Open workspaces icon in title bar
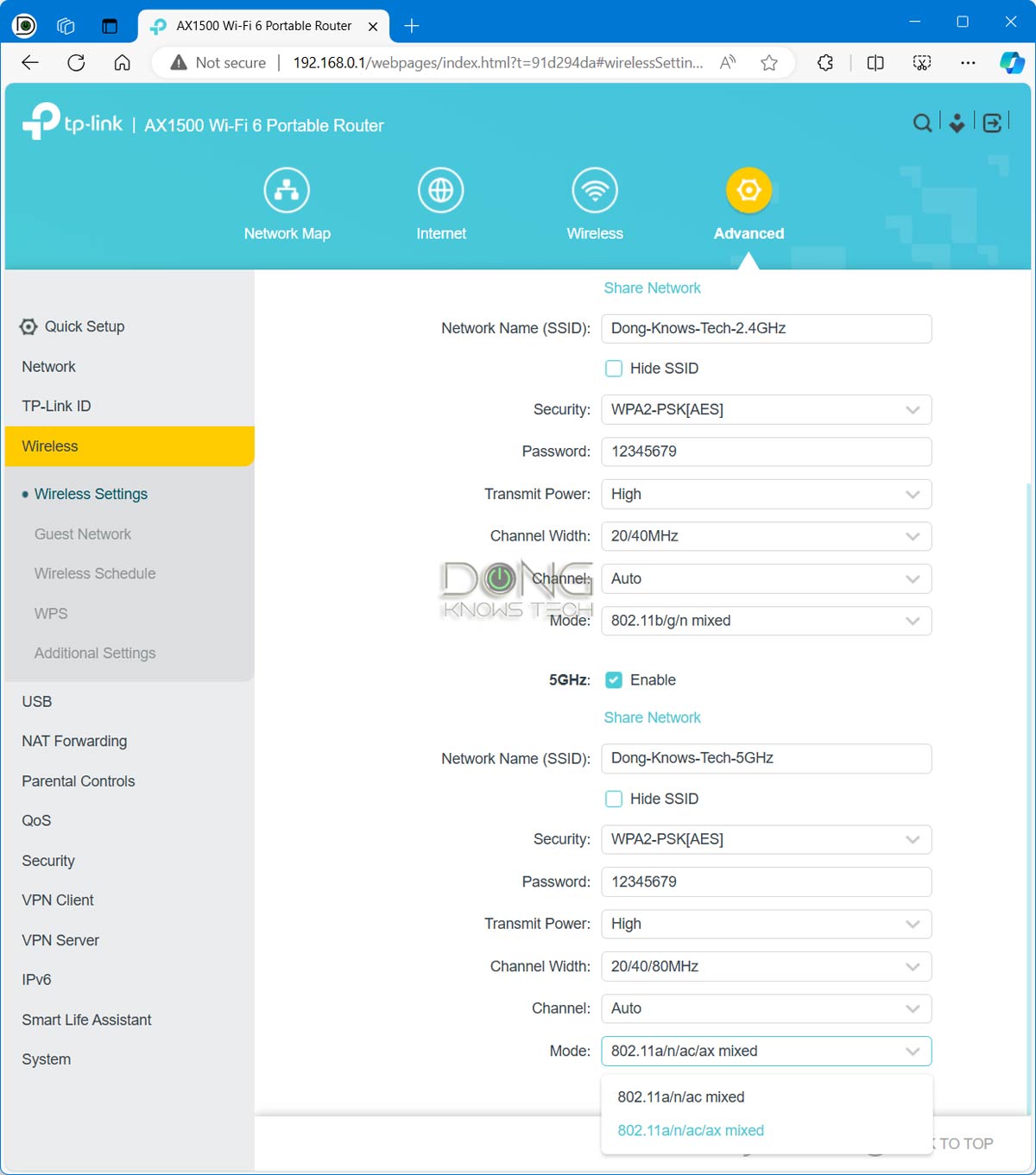The height and width of the screenshot is (1175, 1036). [x=66, y=26]
